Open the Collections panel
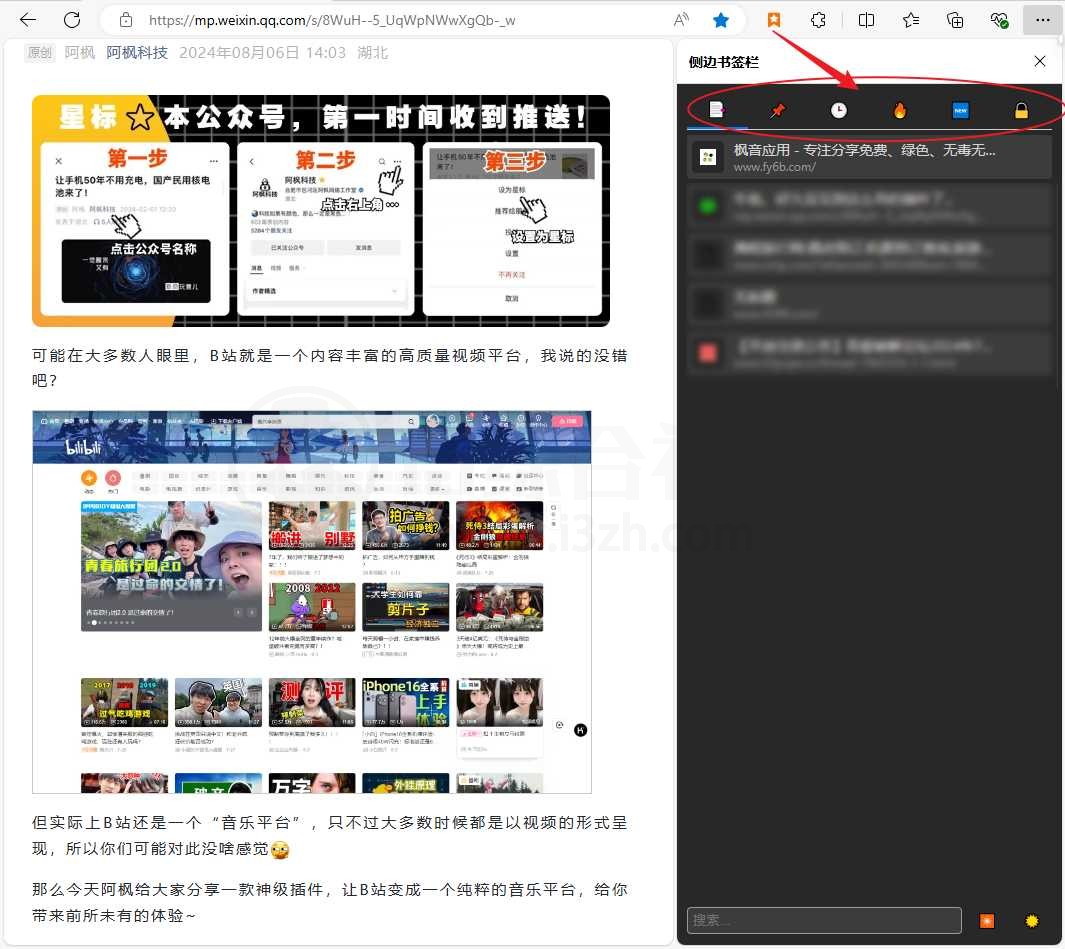The height and width of the screenshot is (949, 1065). click(955, 20)
